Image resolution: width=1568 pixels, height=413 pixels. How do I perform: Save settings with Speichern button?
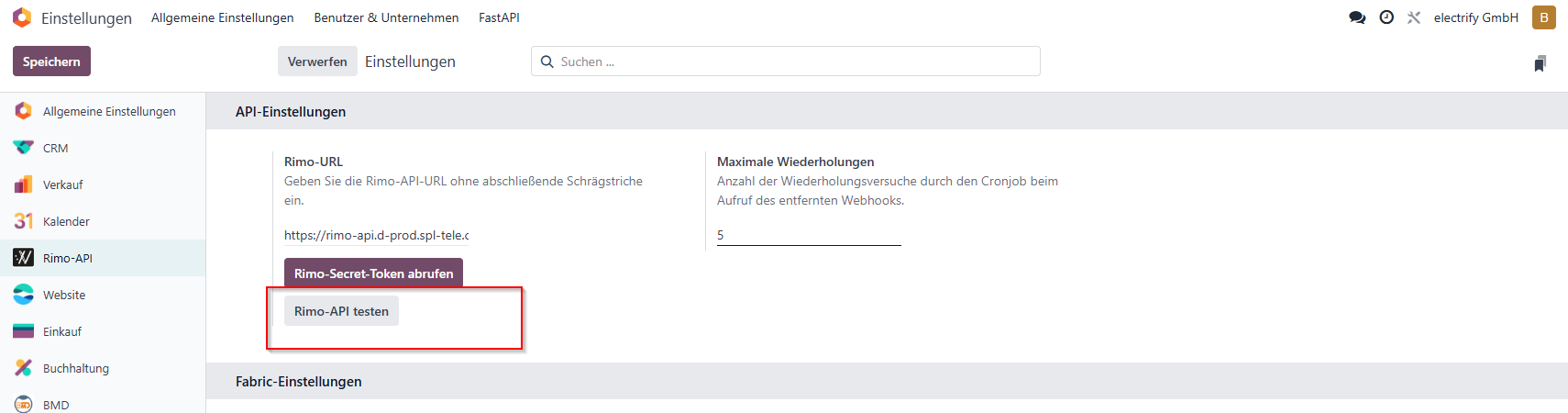point(51,61)
